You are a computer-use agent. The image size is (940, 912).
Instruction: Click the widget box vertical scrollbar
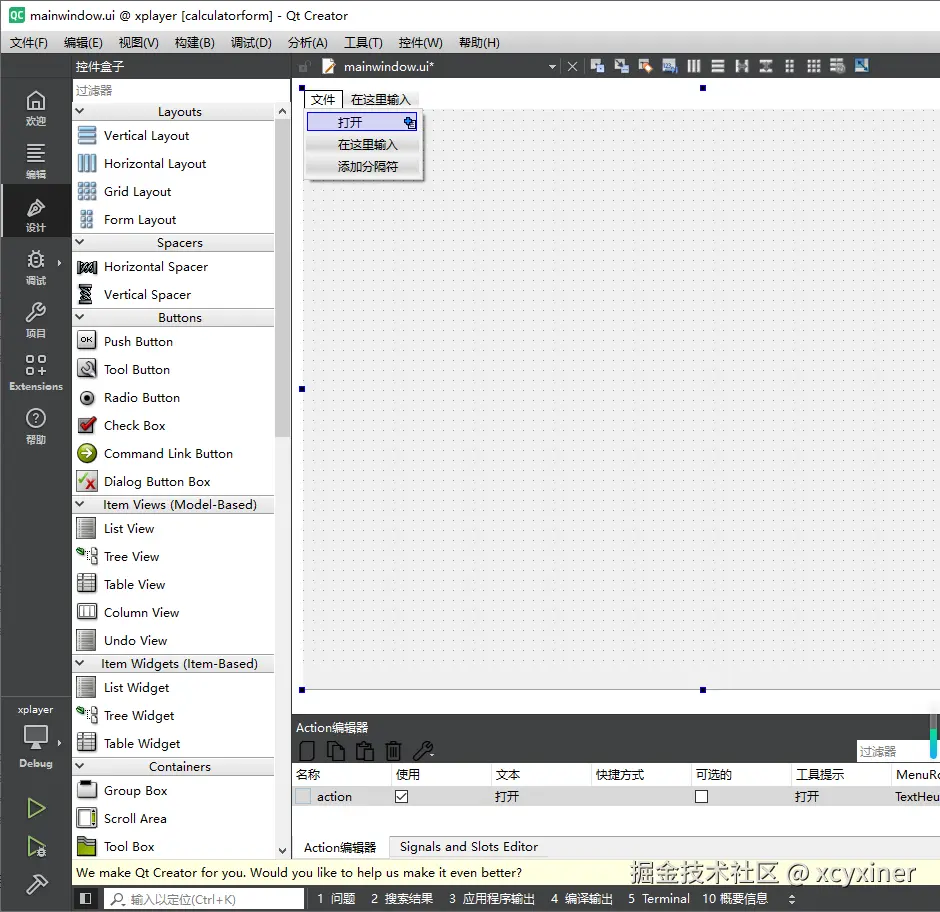282,279
